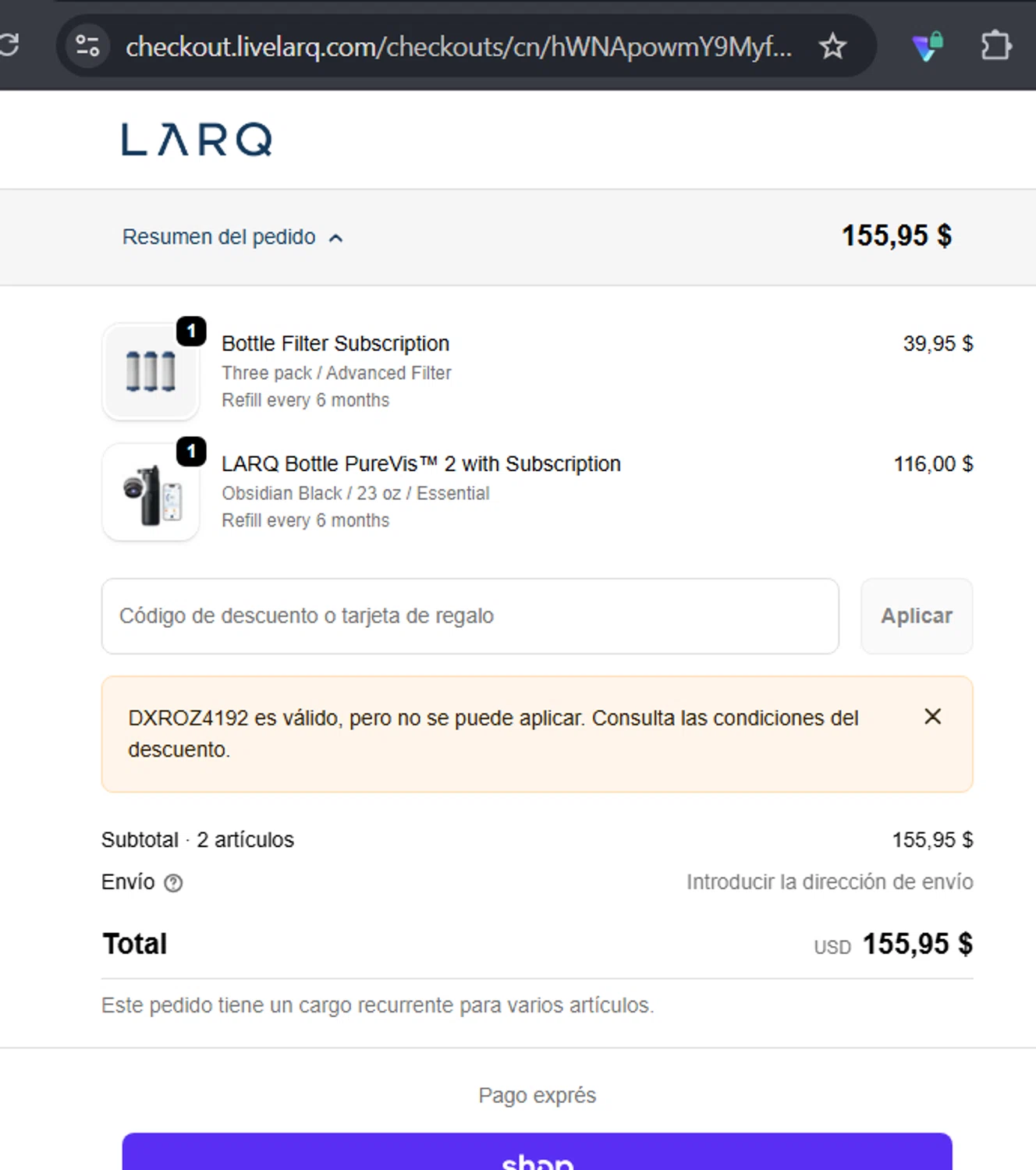Select the 39,95 $ item price
The height and width of the screenshot is (1170, 1036).
click(x=938, y=344)
